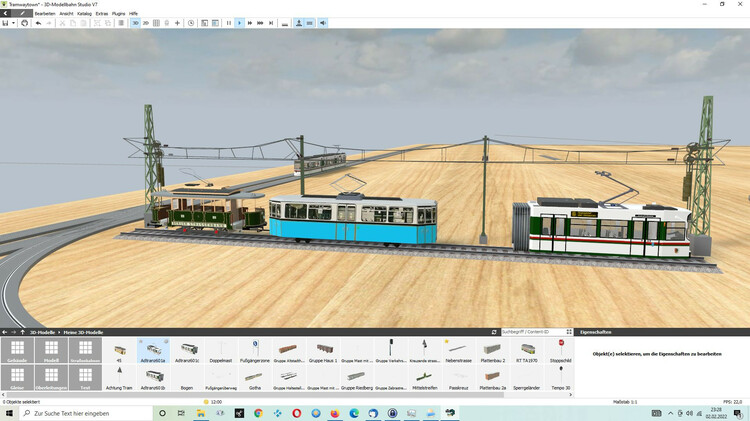Click the step-forward simulation button
Viewport: 750px width, 421px height.
(x=271, y=23)
